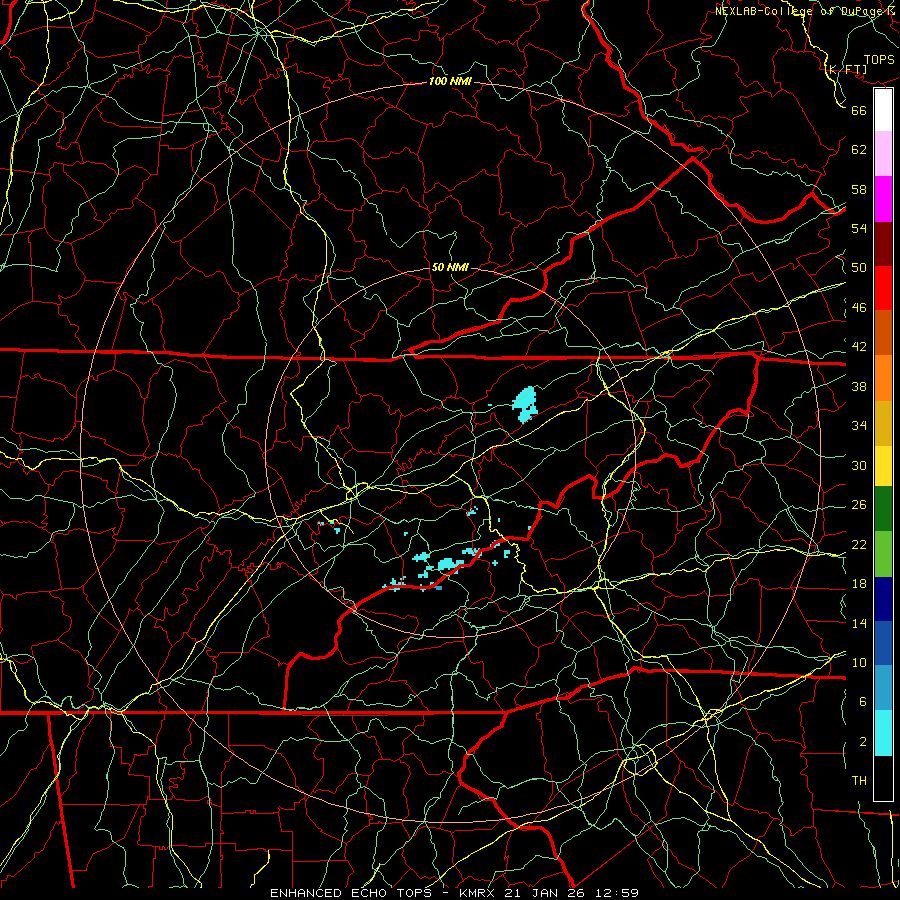Click the "TH" threshold label in legend

pyautogui.click(x=859, y=781)
